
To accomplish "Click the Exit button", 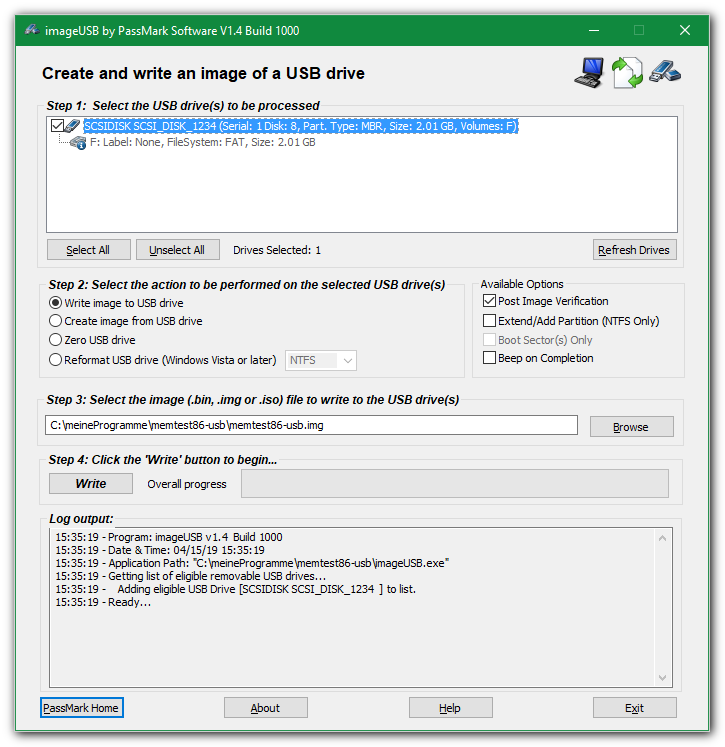I will [634, 708].
